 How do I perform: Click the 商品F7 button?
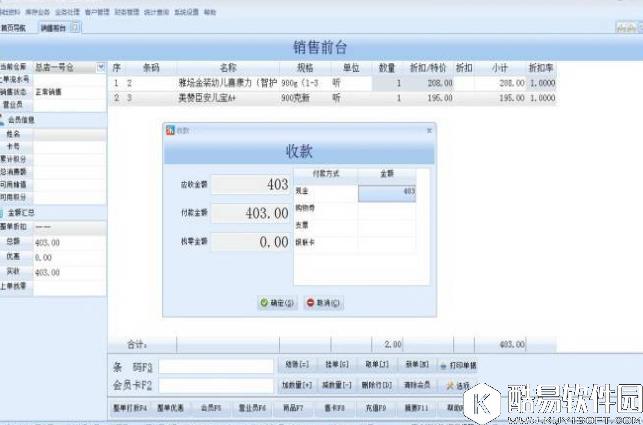[293, 408]
